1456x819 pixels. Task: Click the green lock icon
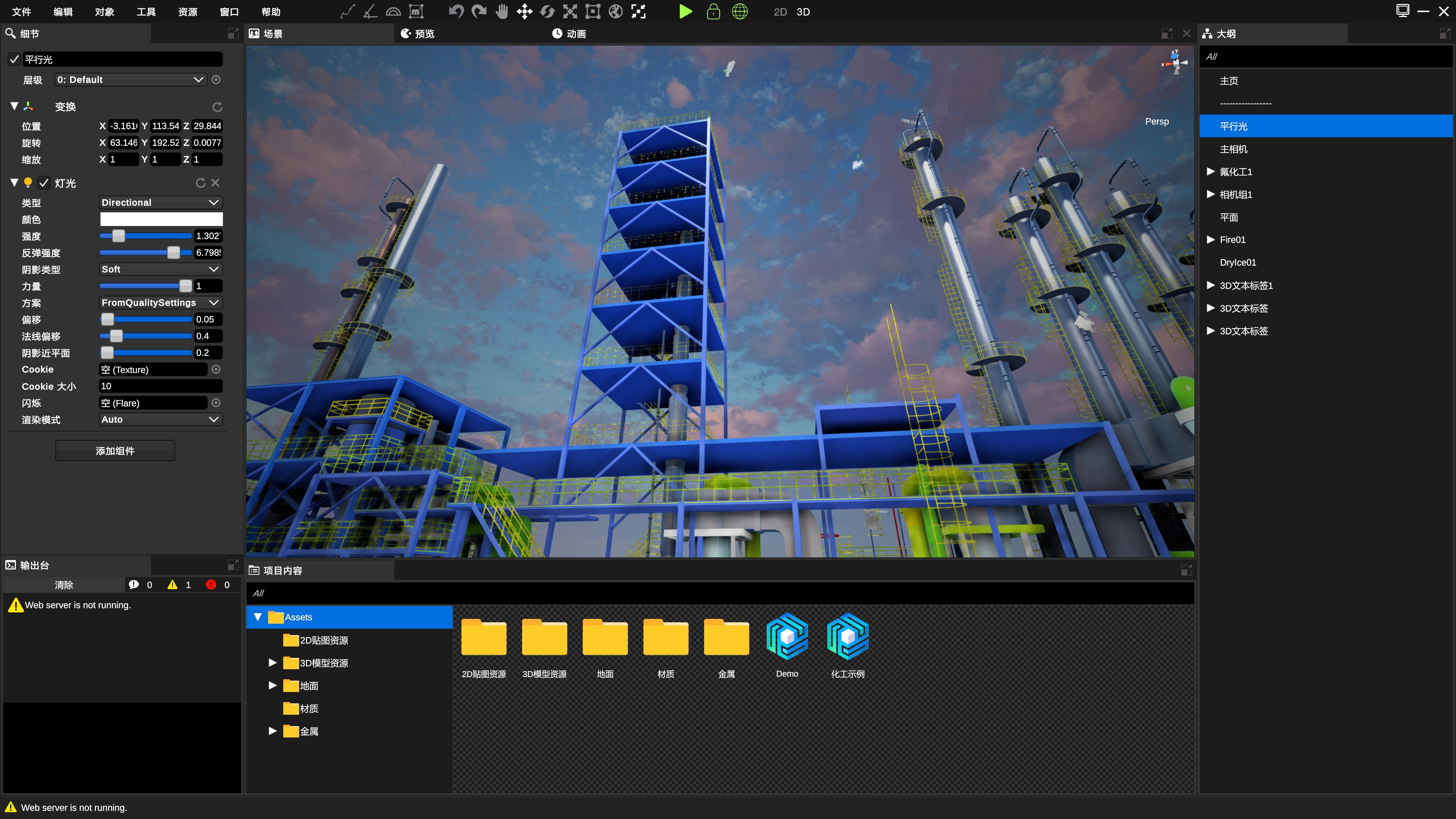point(713,11)
